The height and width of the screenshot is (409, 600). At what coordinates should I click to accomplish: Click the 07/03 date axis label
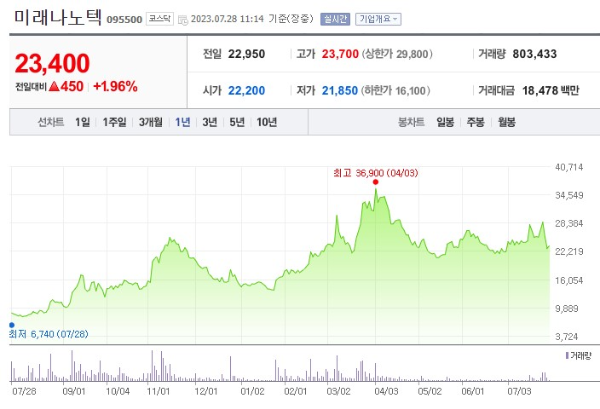click(x=519, y=391)
